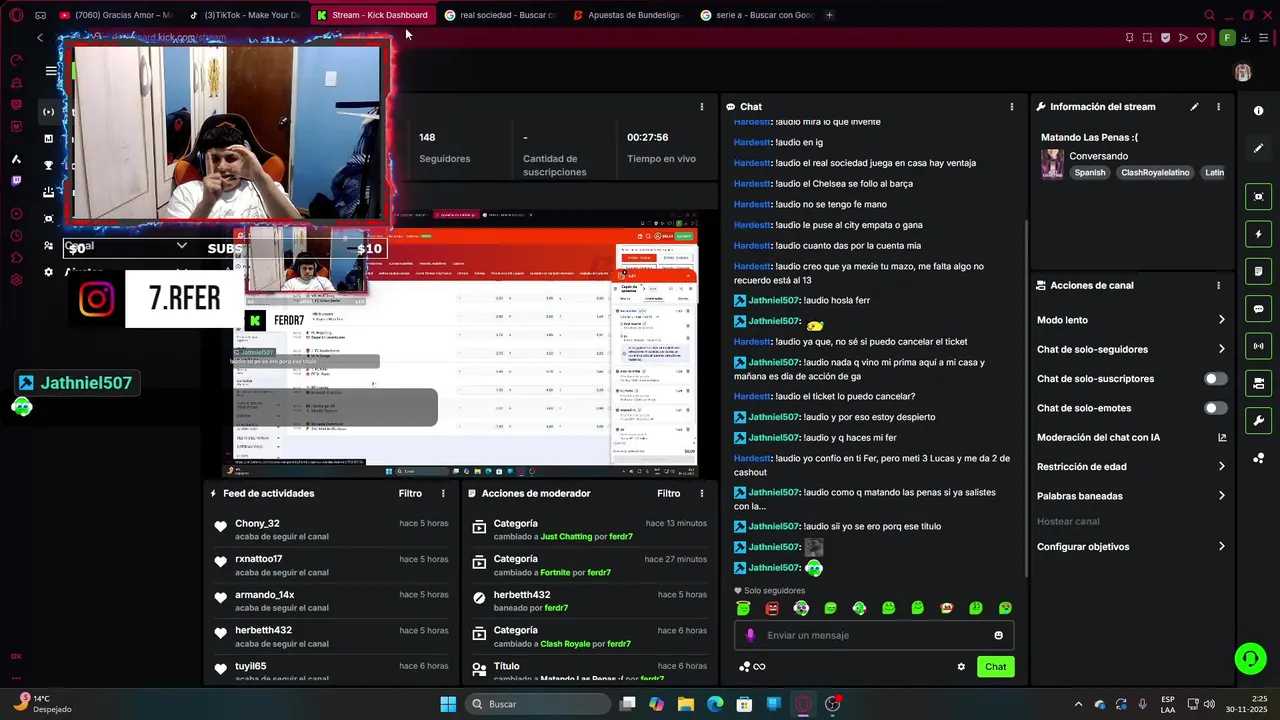Switch to the Apuestas de Bundesliga tab
This screenshot has width=1280, height=720.
(628, 15)
